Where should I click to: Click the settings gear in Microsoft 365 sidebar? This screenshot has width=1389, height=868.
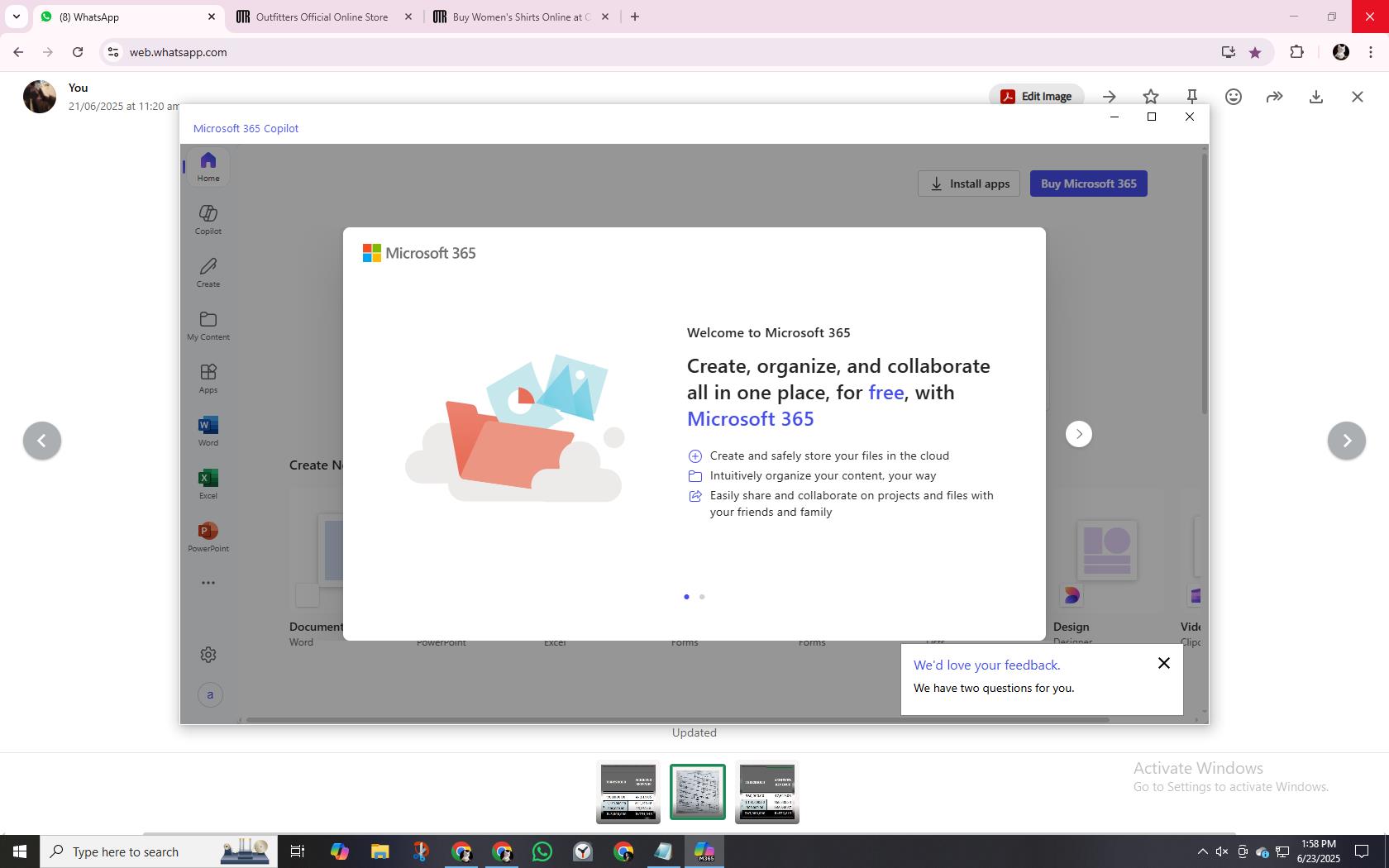(x=208, y=655)
